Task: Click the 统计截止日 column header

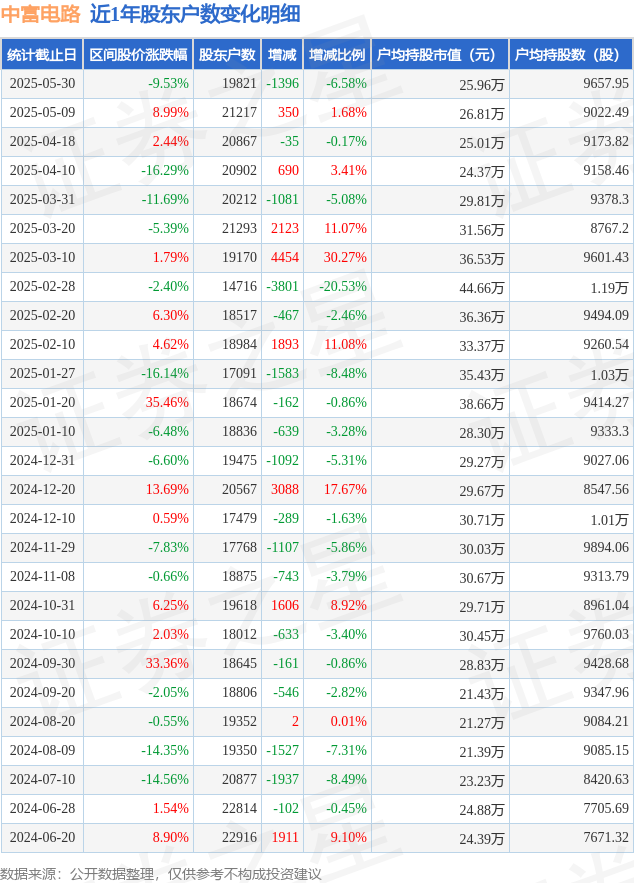Action: (42, 55)
